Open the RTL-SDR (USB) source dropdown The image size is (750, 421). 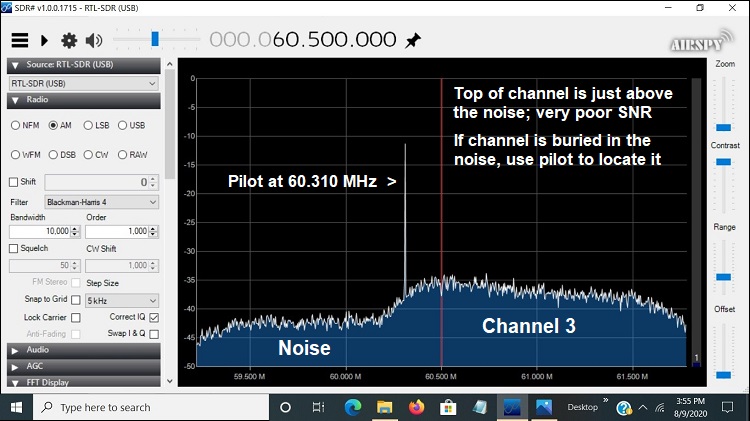pyautogui.click(x=84, y=84)
